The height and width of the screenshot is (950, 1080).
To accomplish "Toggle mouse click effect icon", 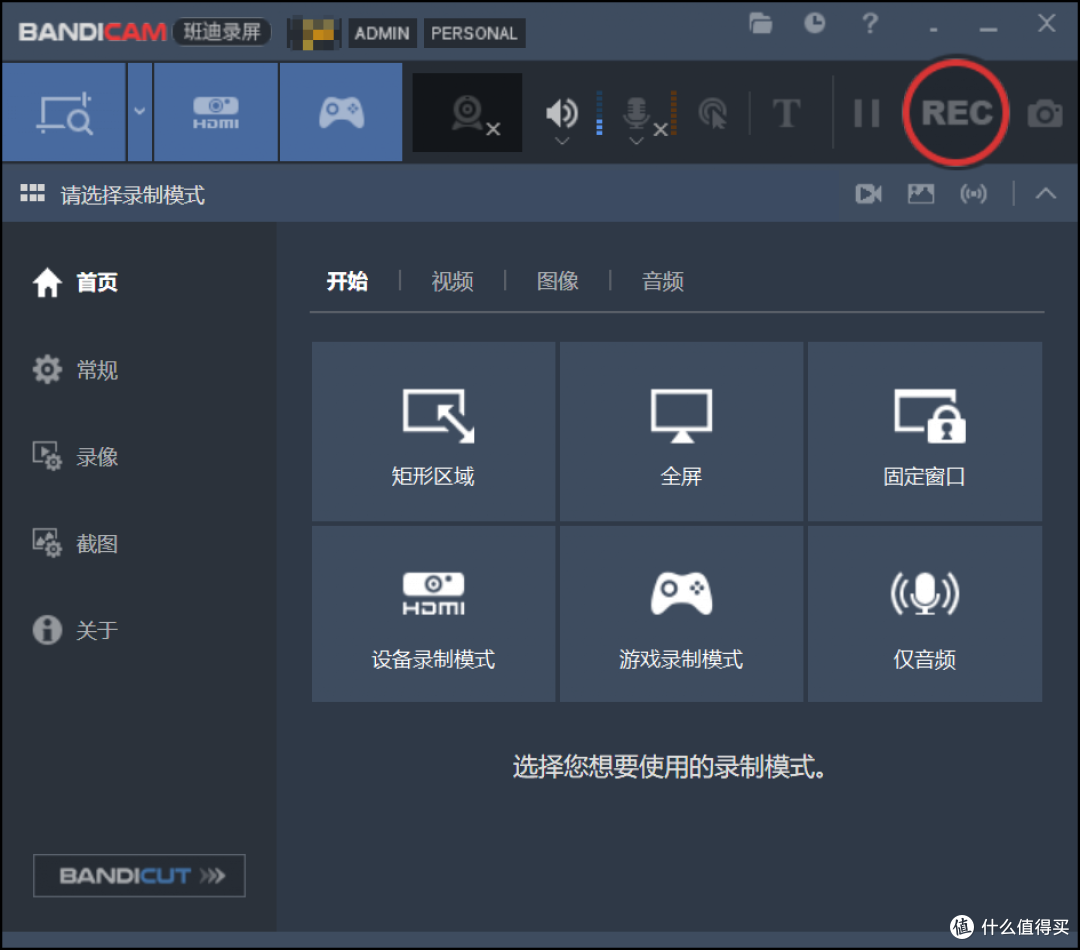I will [713, 113].
